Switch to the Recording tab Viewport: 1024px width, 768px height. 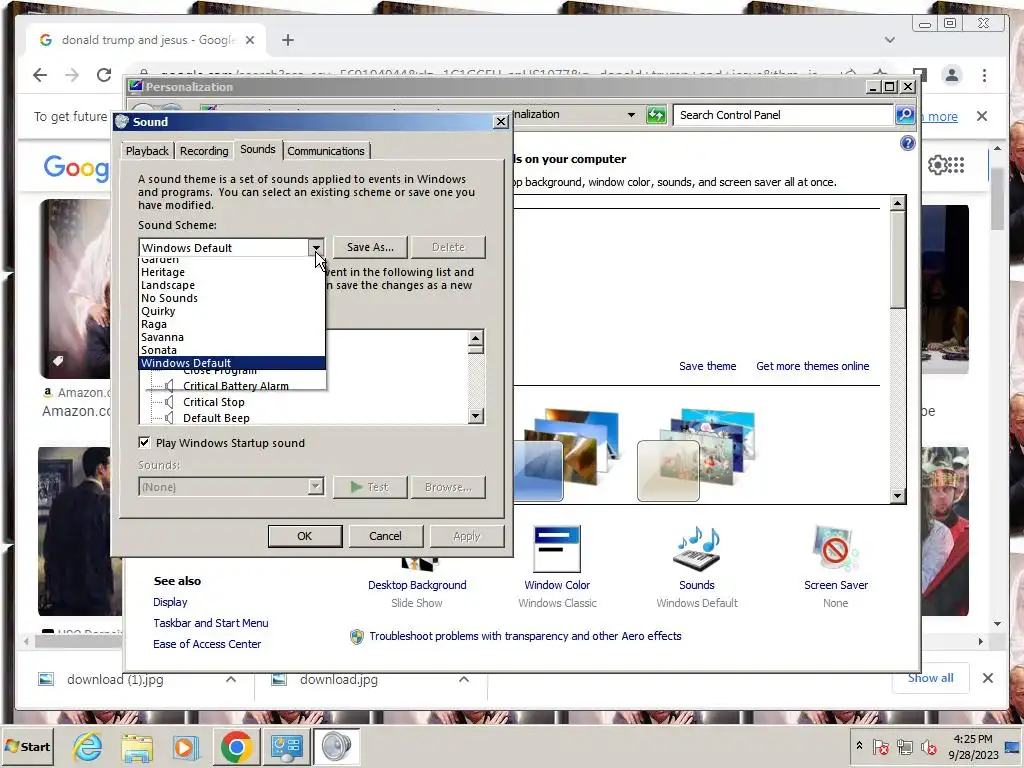point(204,151)
